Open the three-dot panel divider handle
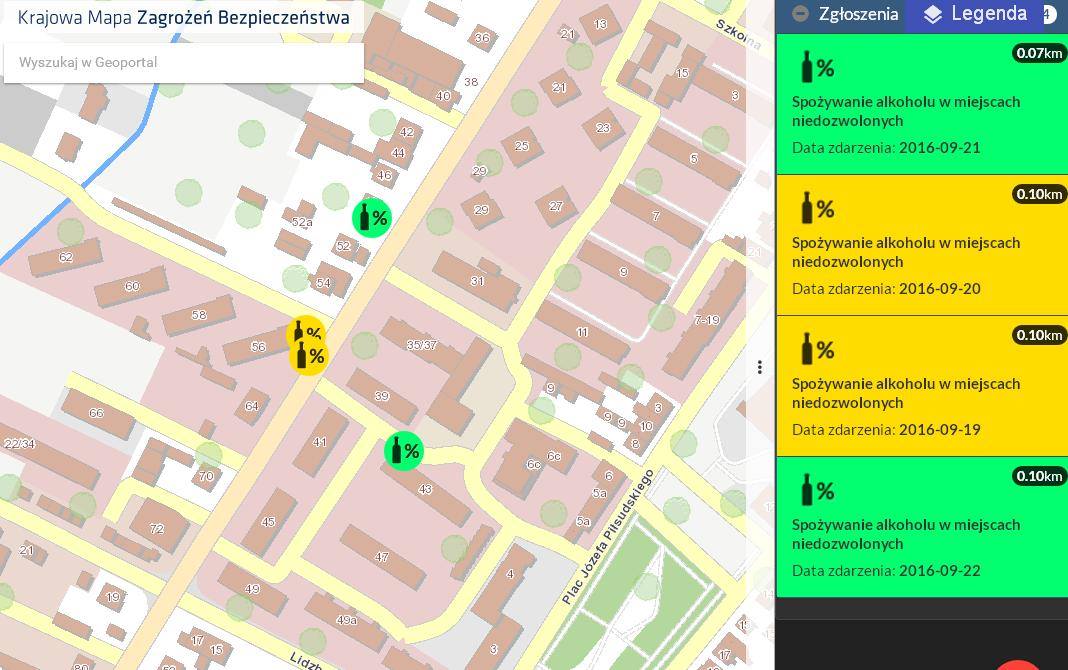 (760, 367)
